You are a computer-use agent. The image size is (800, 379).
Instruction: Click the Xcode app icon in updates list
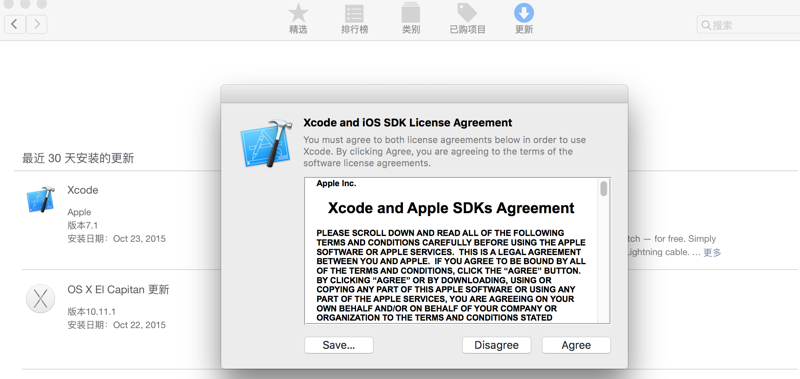pos(41,199)
